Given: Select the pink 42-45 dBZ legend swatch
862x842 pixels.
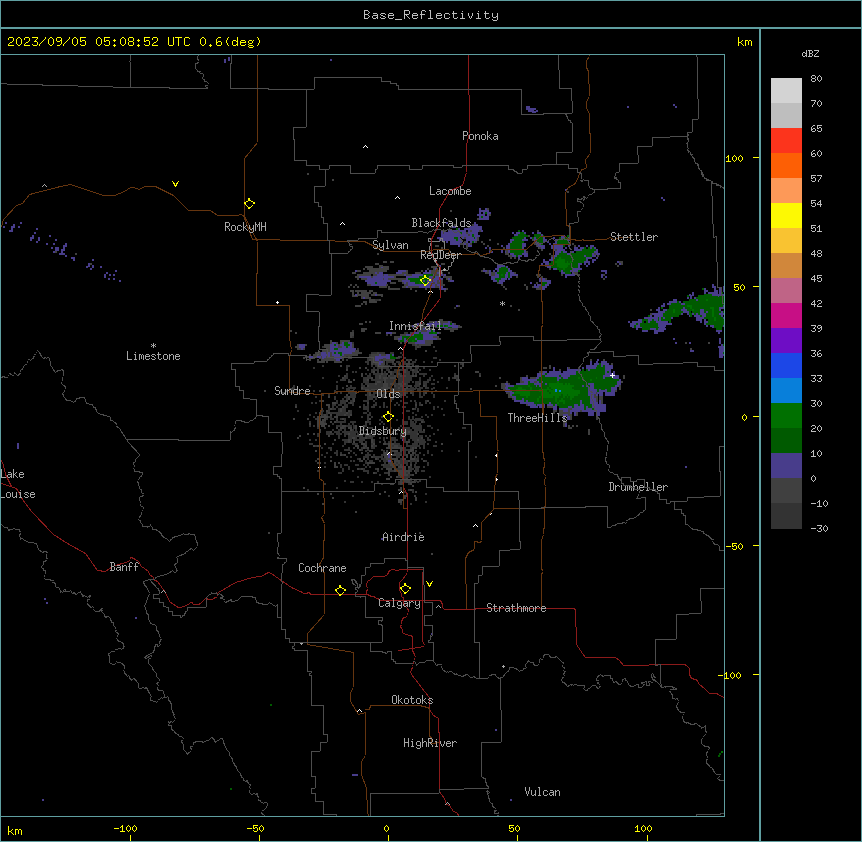Looking at the screenshot, I should (786, 291).
